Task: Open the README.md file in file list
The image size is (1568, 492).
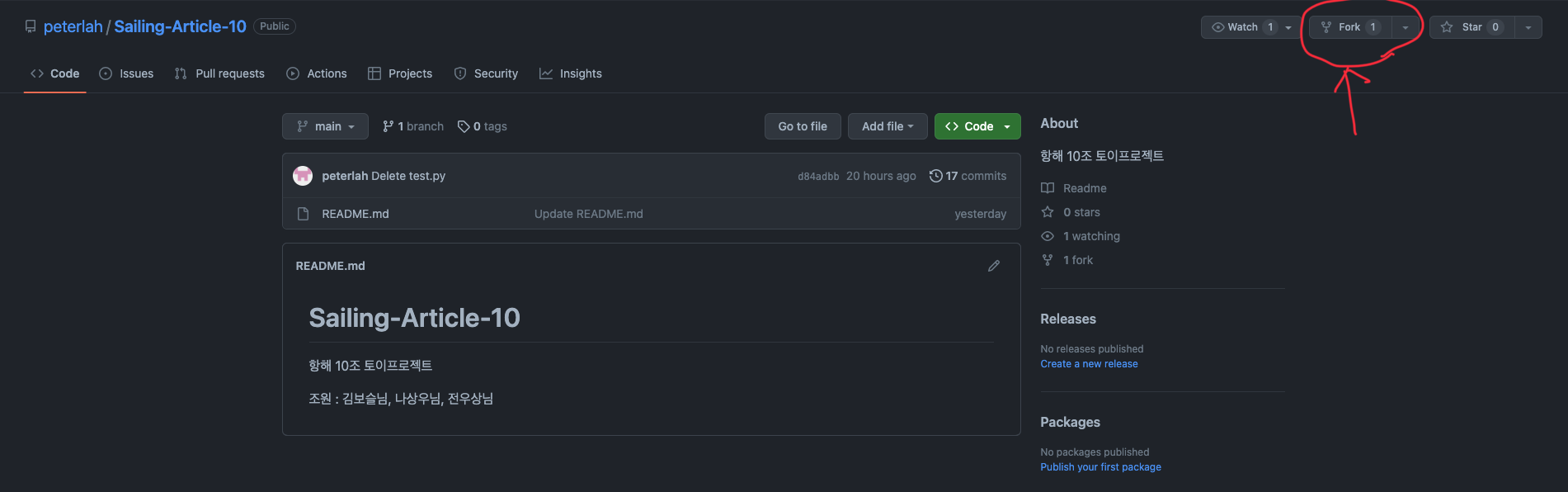Action: (356, 214)
